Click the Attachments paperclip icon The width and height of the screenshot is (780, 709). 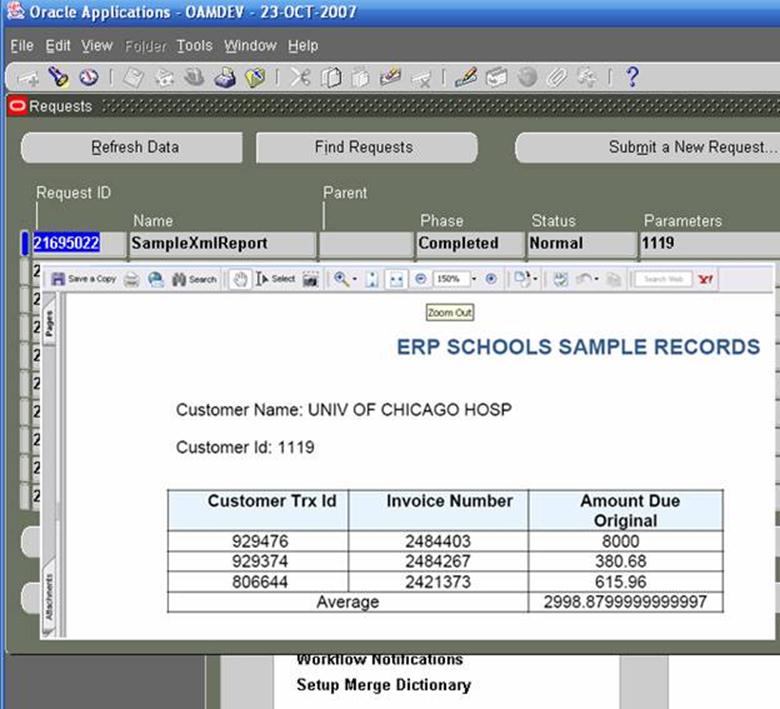(556, 78)
